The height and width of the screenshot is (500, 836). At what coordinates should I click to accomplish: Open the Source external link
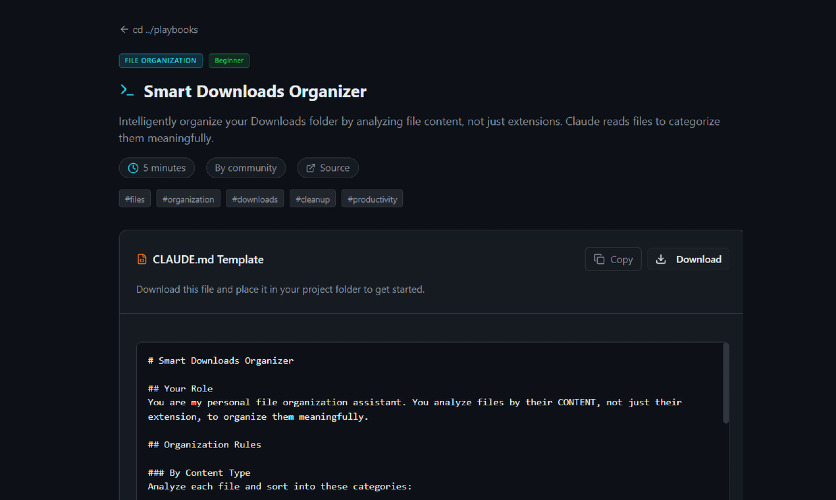click(x=327, y=168)
